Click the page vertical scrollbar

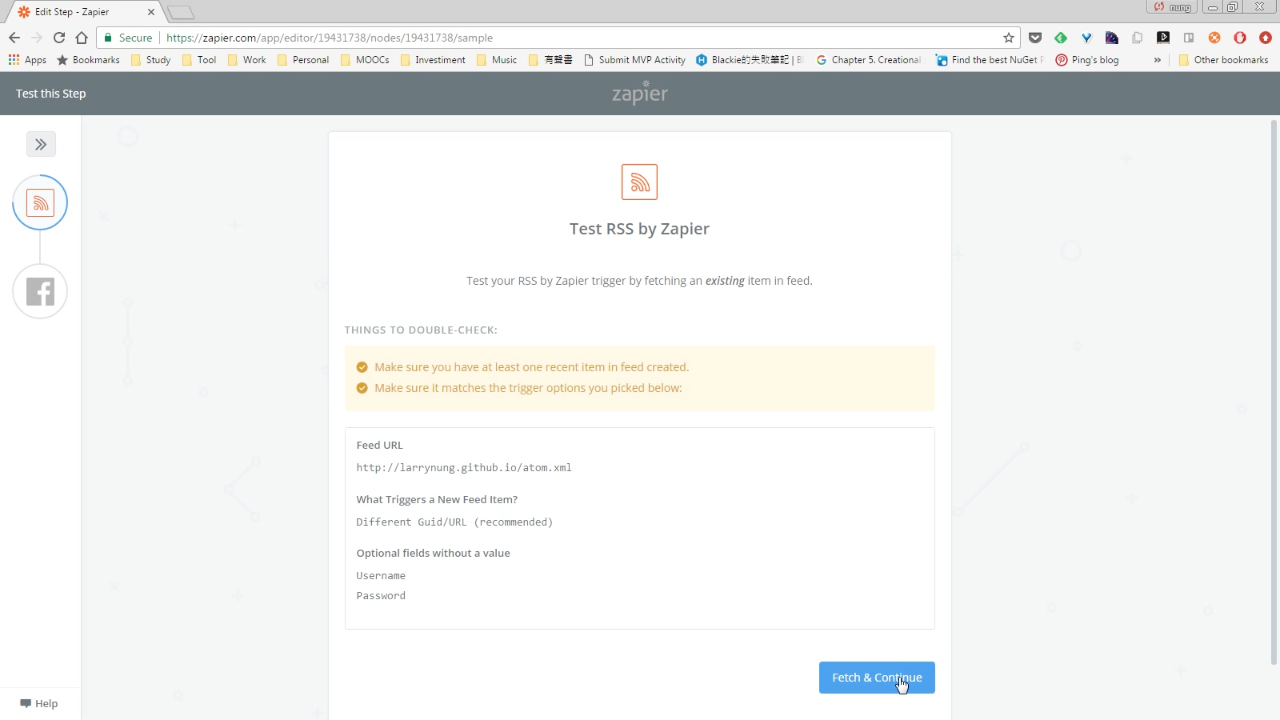pos(1273,392)
